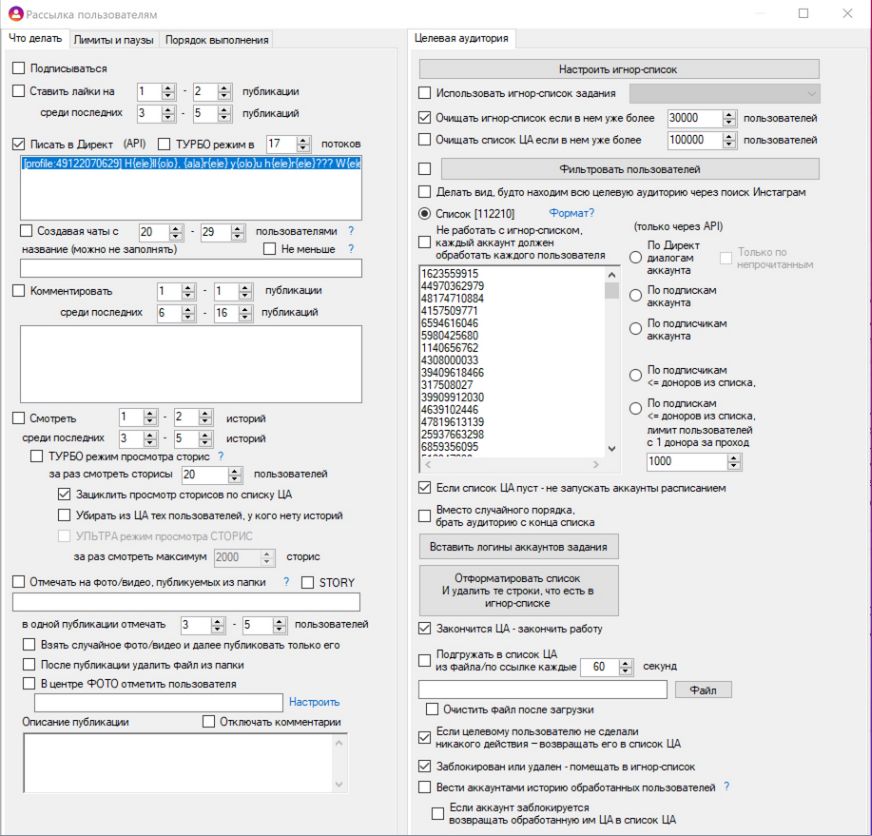The image size is (872, 836).
Task: Decrease the 30000 ignore-list limit with down arrow
Action: [729, 122]
